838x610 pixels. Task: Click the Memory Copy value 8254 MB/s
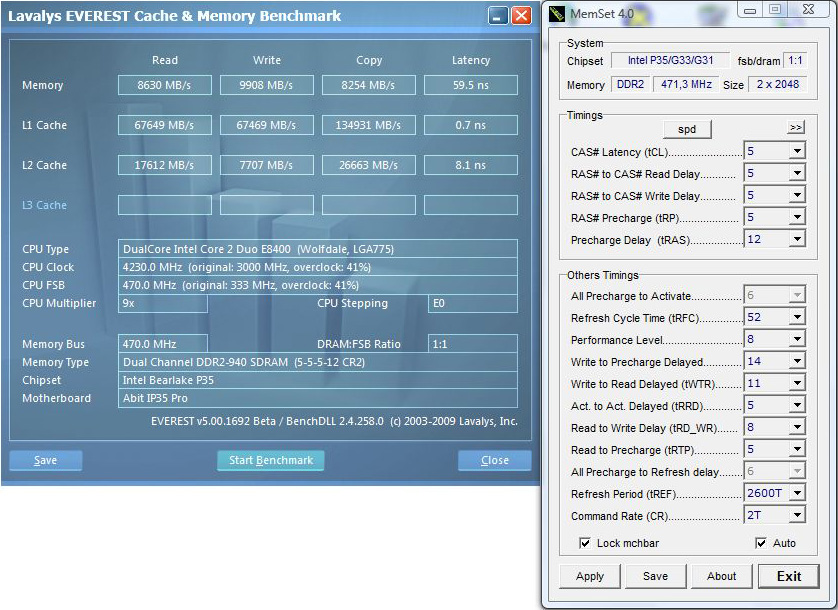(x=369, y=85)
